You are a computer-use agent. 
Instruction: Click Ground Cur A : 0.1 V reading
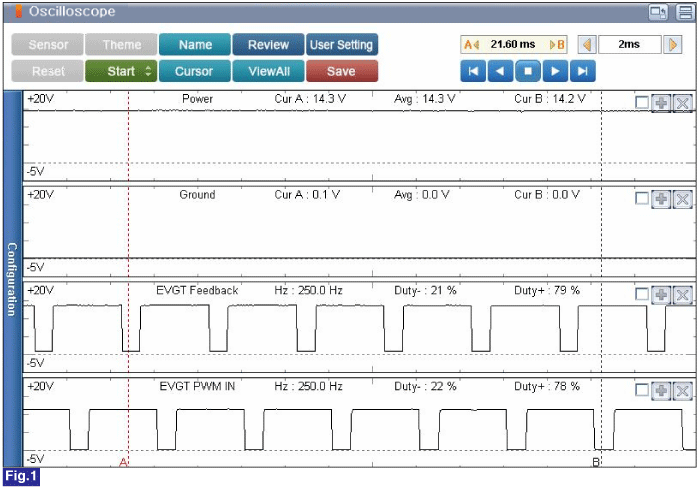[307, 195]
